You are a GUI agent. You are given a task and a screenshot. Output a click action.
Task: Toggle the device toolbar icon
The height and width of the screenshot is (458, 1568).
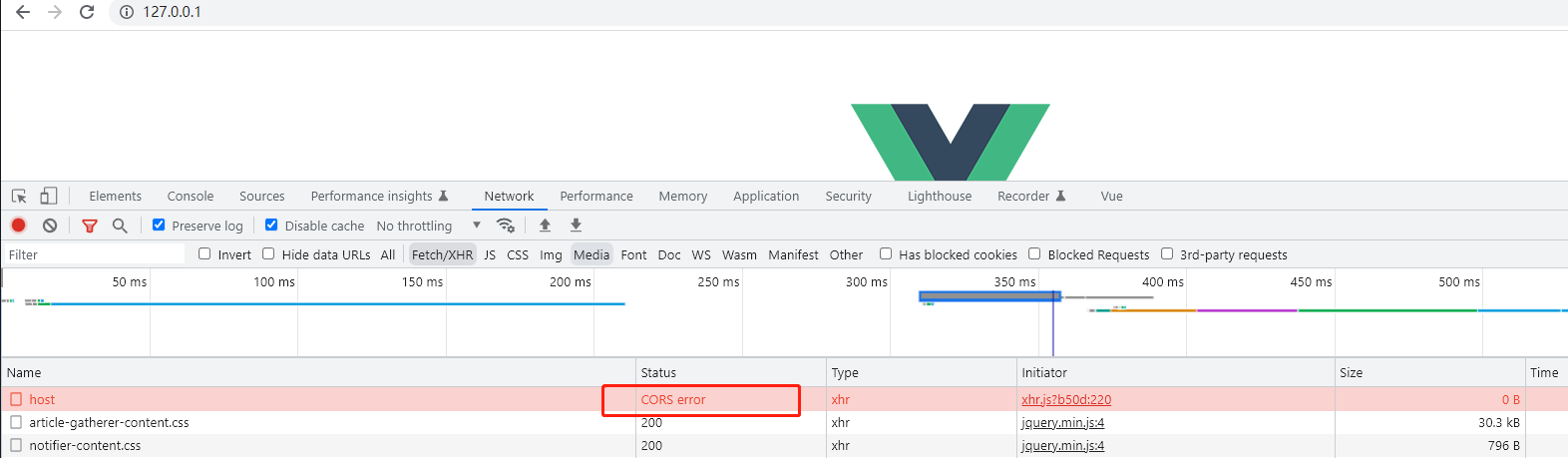tap(48, 196)
